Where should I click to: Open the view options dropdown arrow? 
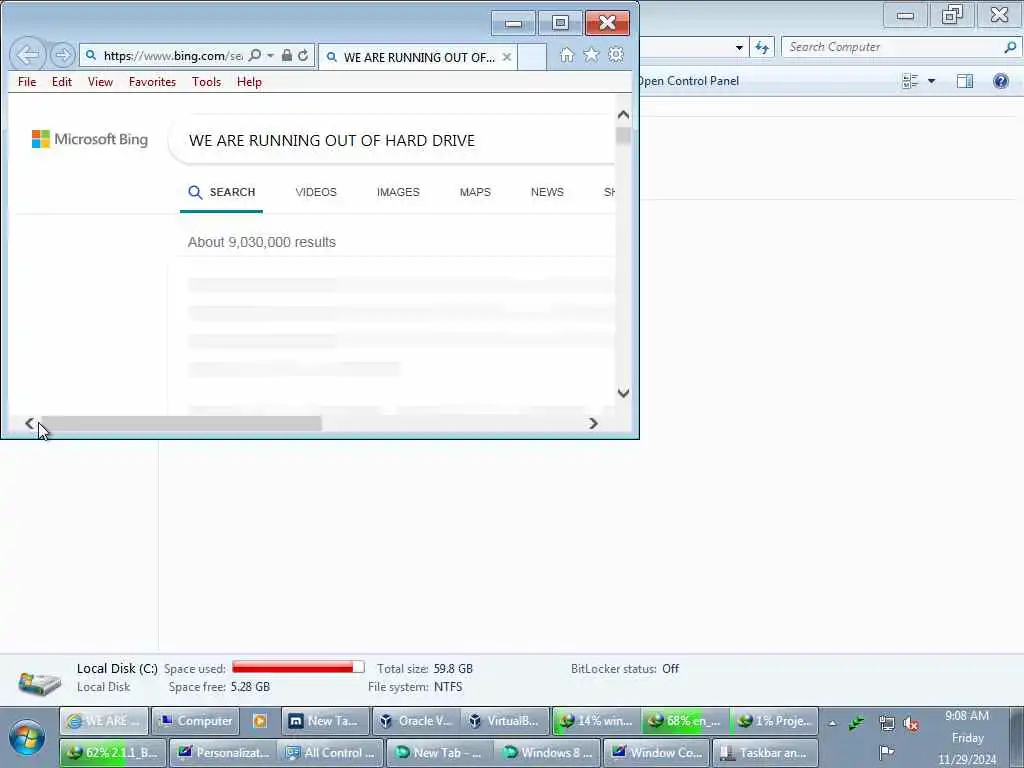[931, 81]
